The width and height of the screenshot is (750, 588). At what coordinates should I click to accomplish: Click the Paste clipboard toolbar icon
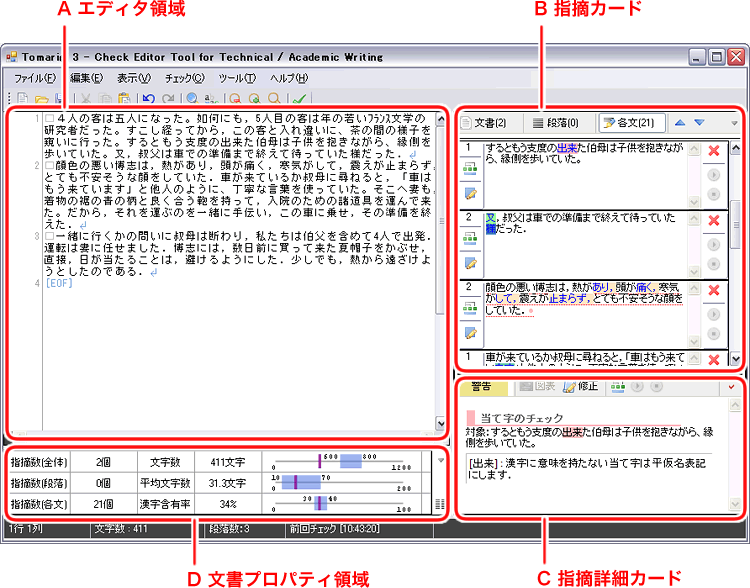[124, 99]
